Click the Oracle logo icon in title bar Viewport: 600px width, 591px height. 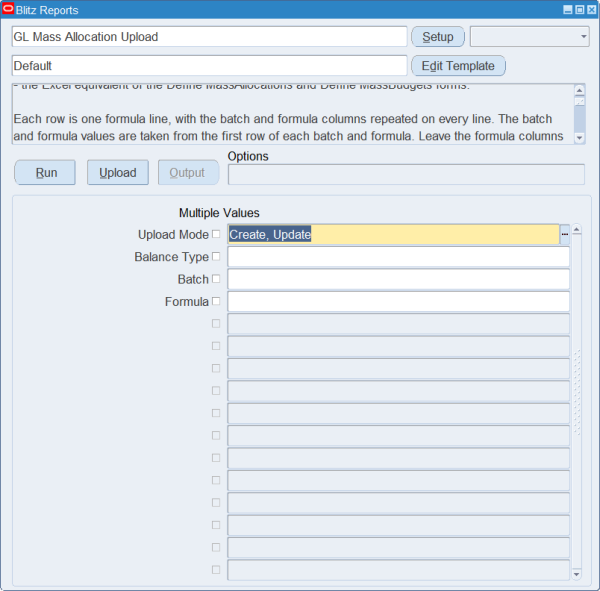[8, 9]
